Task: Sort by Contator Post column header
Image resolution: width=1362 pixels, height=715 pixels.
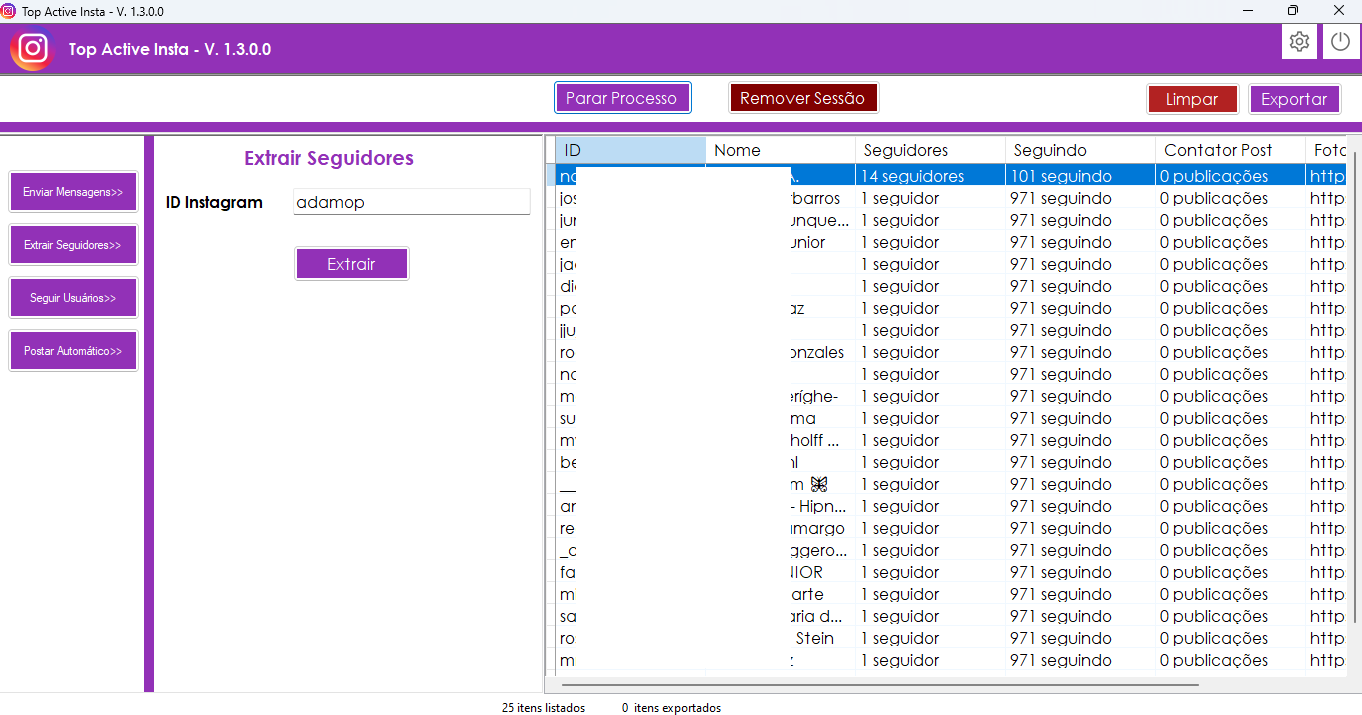Action: [x=1230, y=150]
